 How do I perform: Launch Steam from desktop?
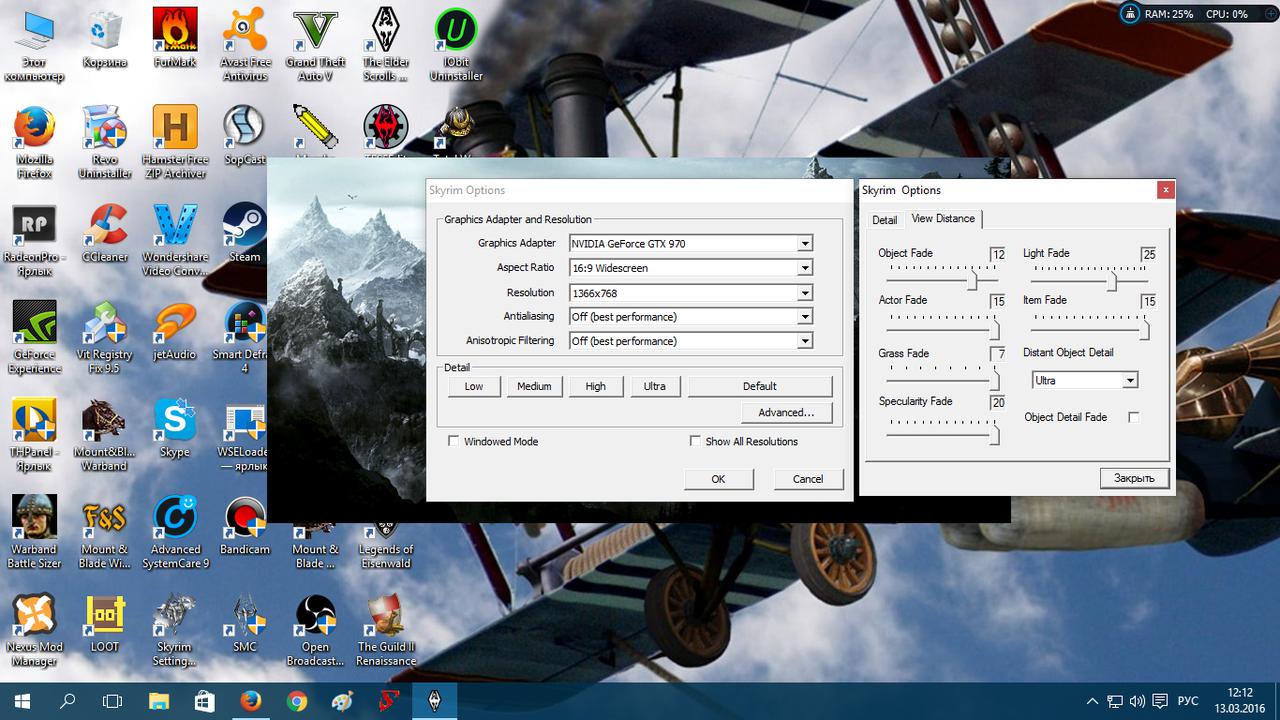pyautogui.click(x=245, y=233)
